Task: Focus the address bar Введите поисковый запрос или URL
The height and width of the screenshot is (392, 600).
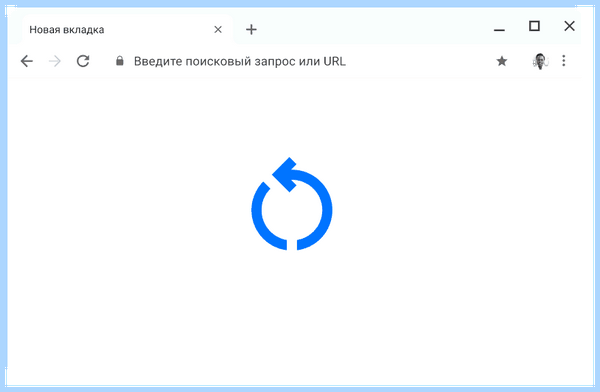Action: click(x=240, y=61)
